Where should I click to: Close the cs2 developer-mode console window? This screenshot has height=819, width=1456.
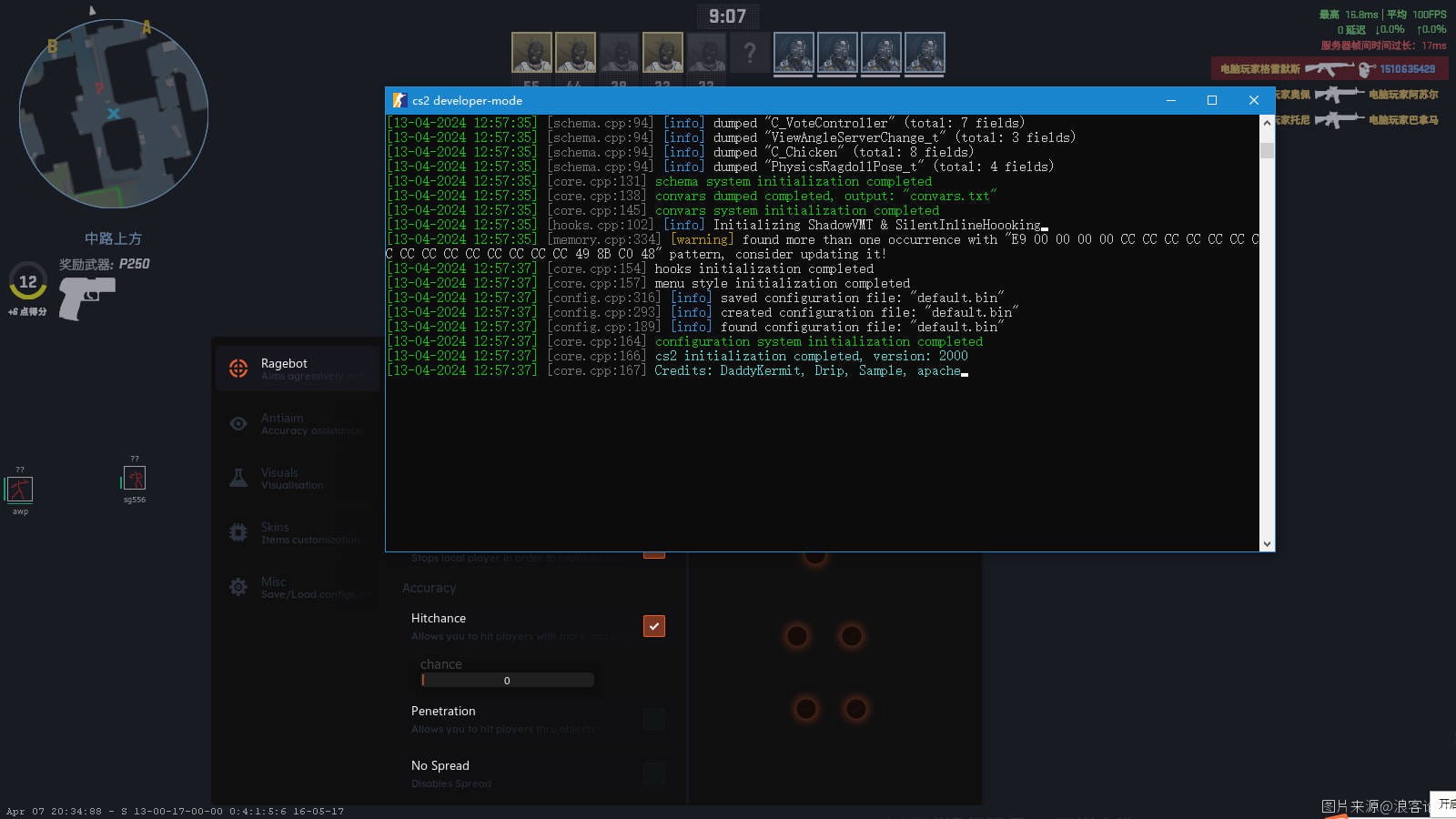(x=1254, y=100)
